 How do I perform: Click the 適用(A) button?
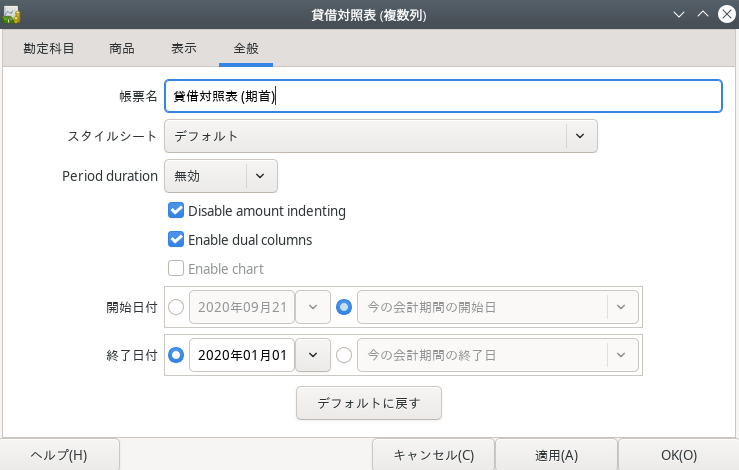coord(557,455)
